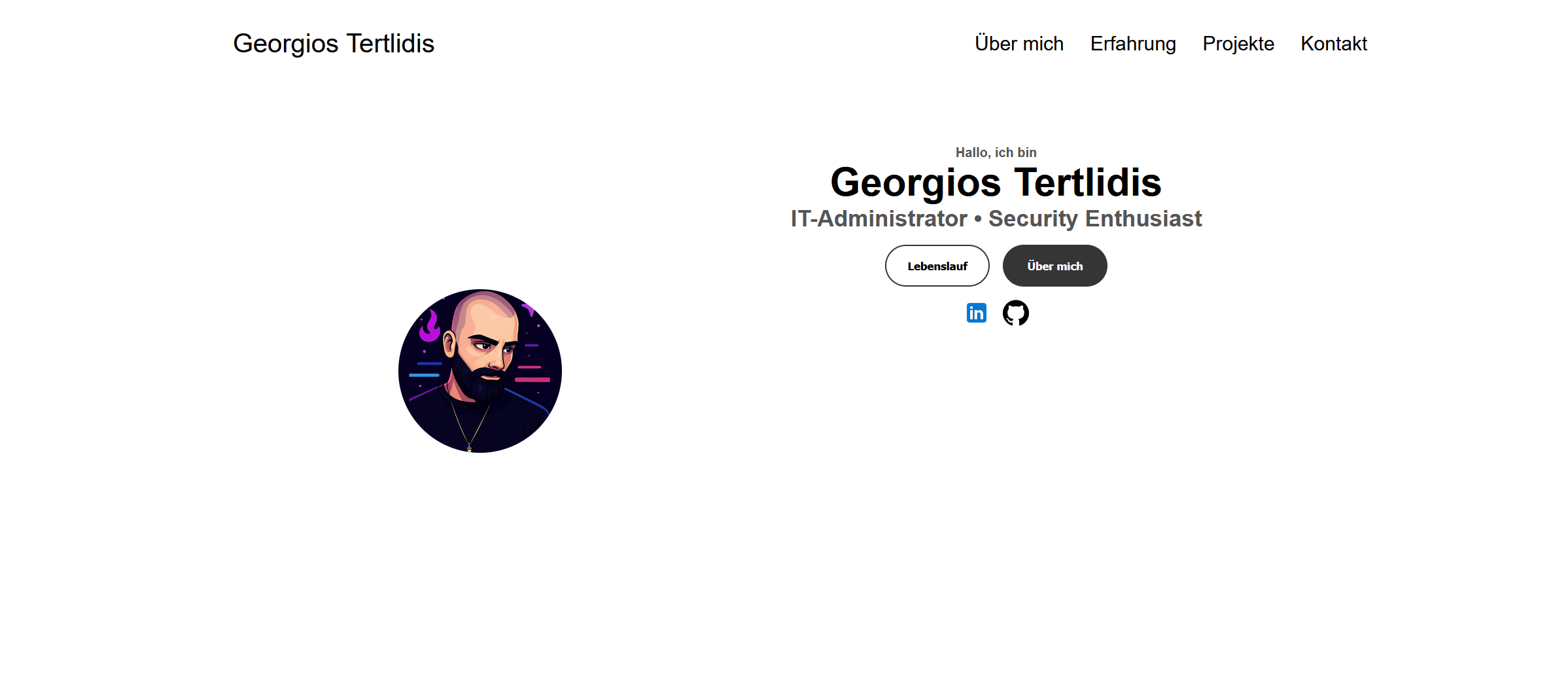Click the purple flame in the avatar

(430, 327)
